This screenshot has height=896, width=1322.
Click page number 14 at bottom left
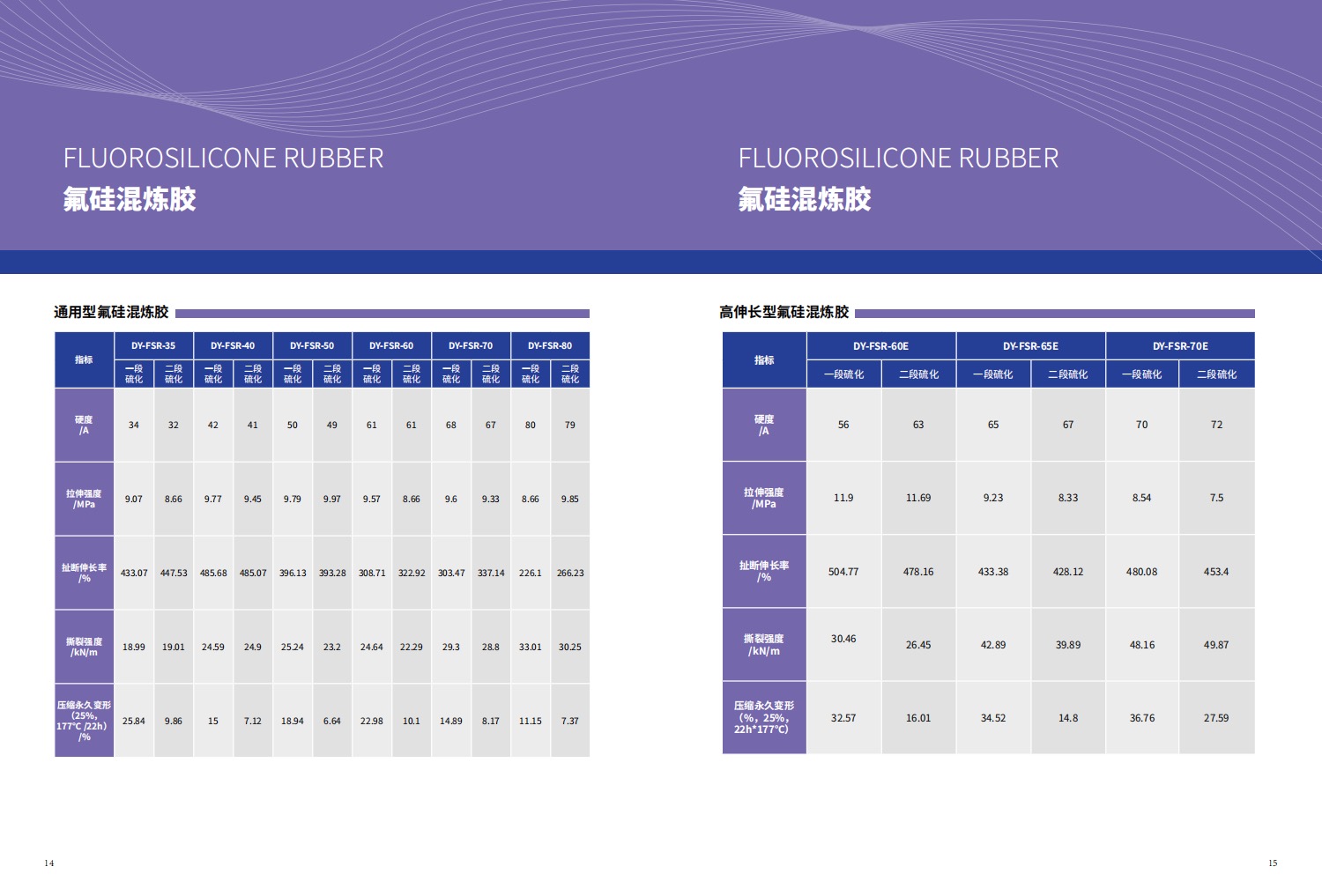(x=49, y=863)
